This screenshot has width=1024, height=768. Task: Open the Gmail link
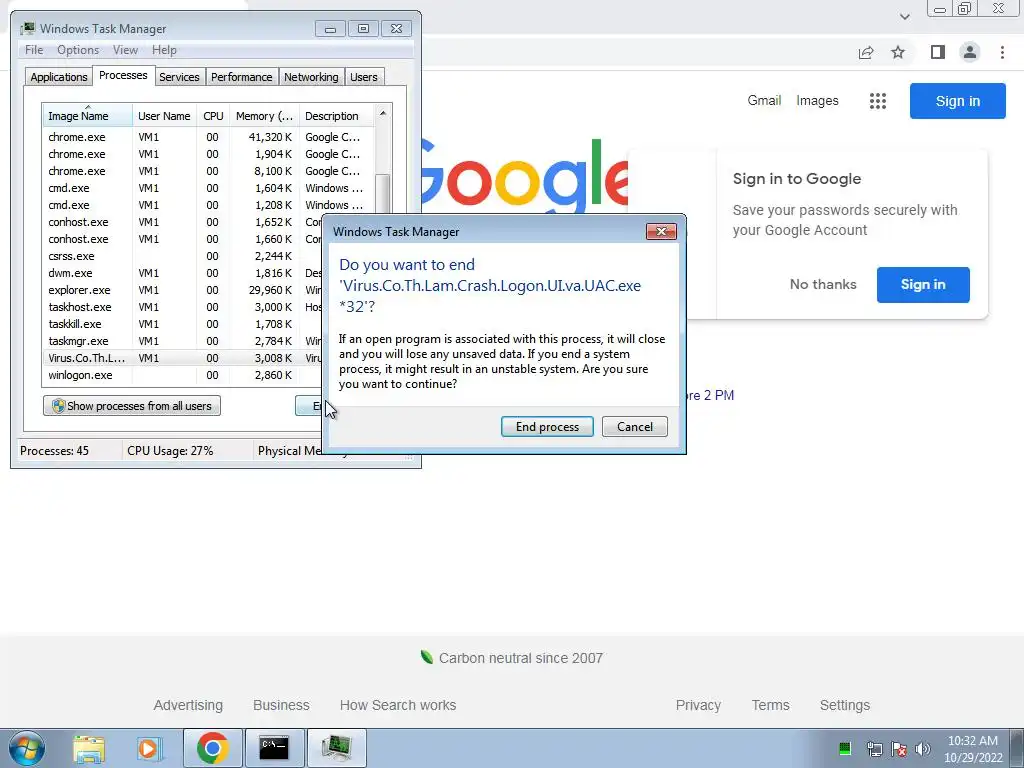(x=764, y=101)
